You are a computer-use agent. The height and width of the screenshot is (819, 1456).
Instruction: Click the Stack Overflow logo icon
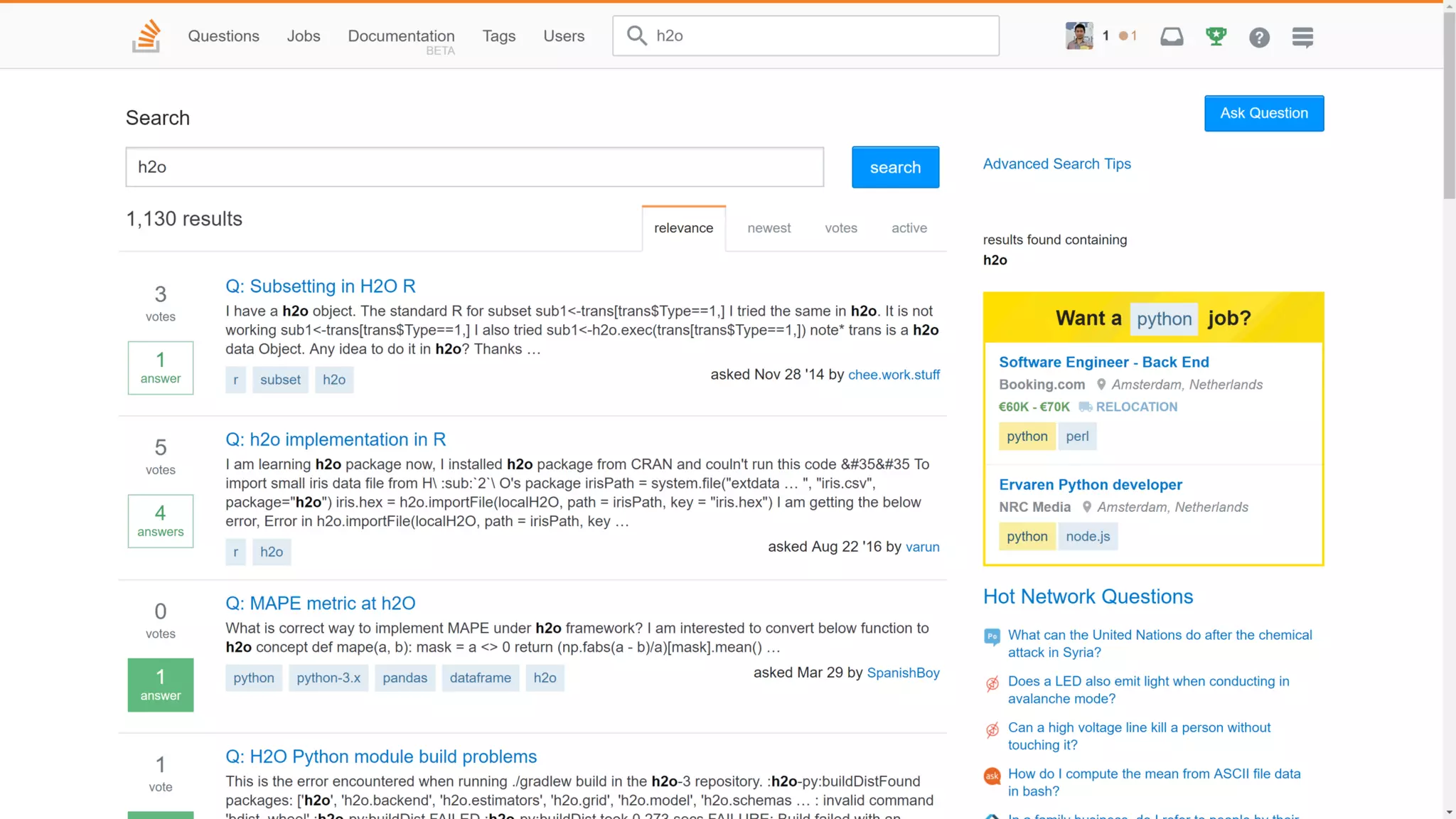[x=146, y=36]
